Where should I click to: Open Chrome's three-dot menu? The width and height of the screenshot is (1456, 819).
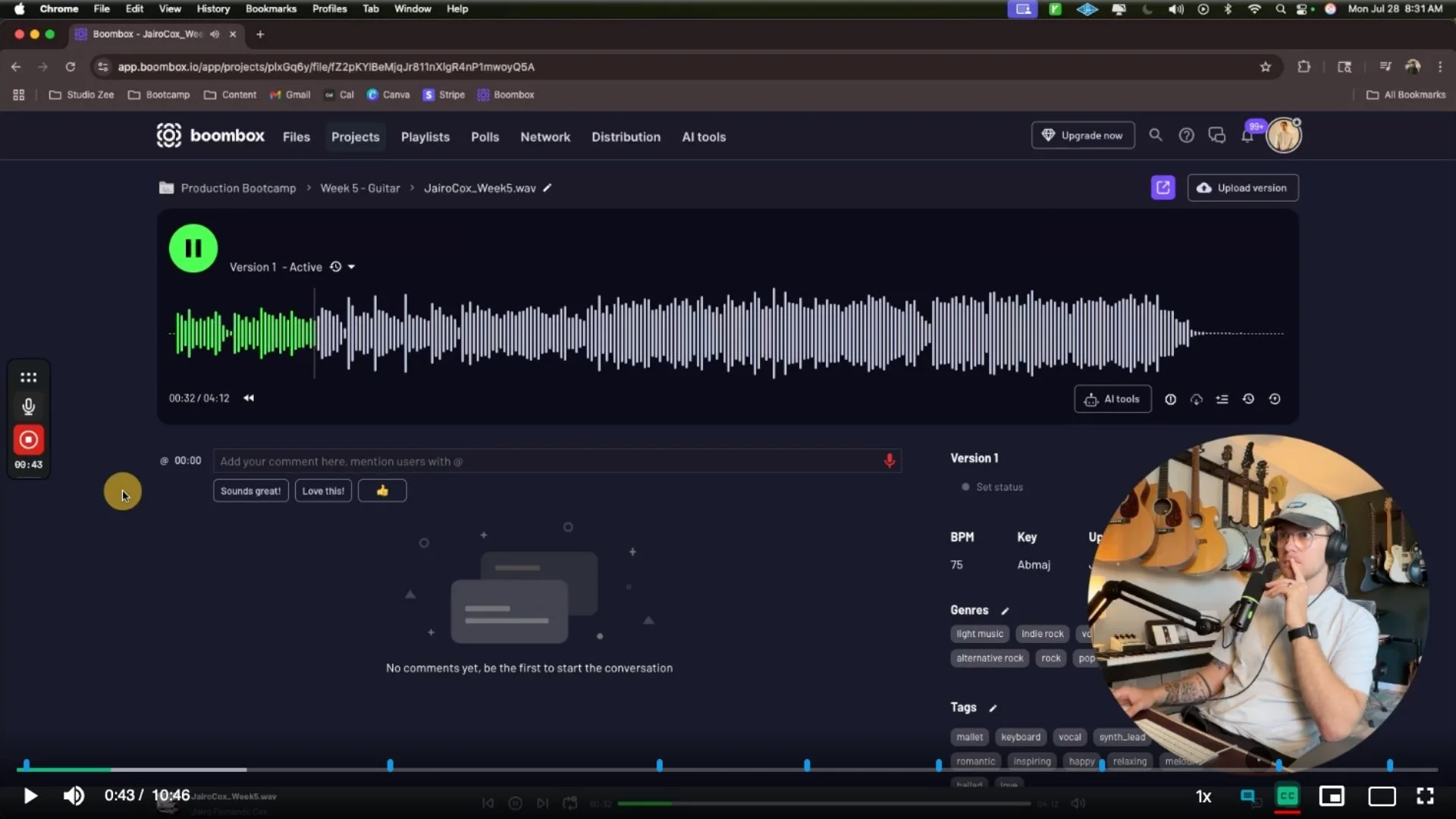point(1440,67)
